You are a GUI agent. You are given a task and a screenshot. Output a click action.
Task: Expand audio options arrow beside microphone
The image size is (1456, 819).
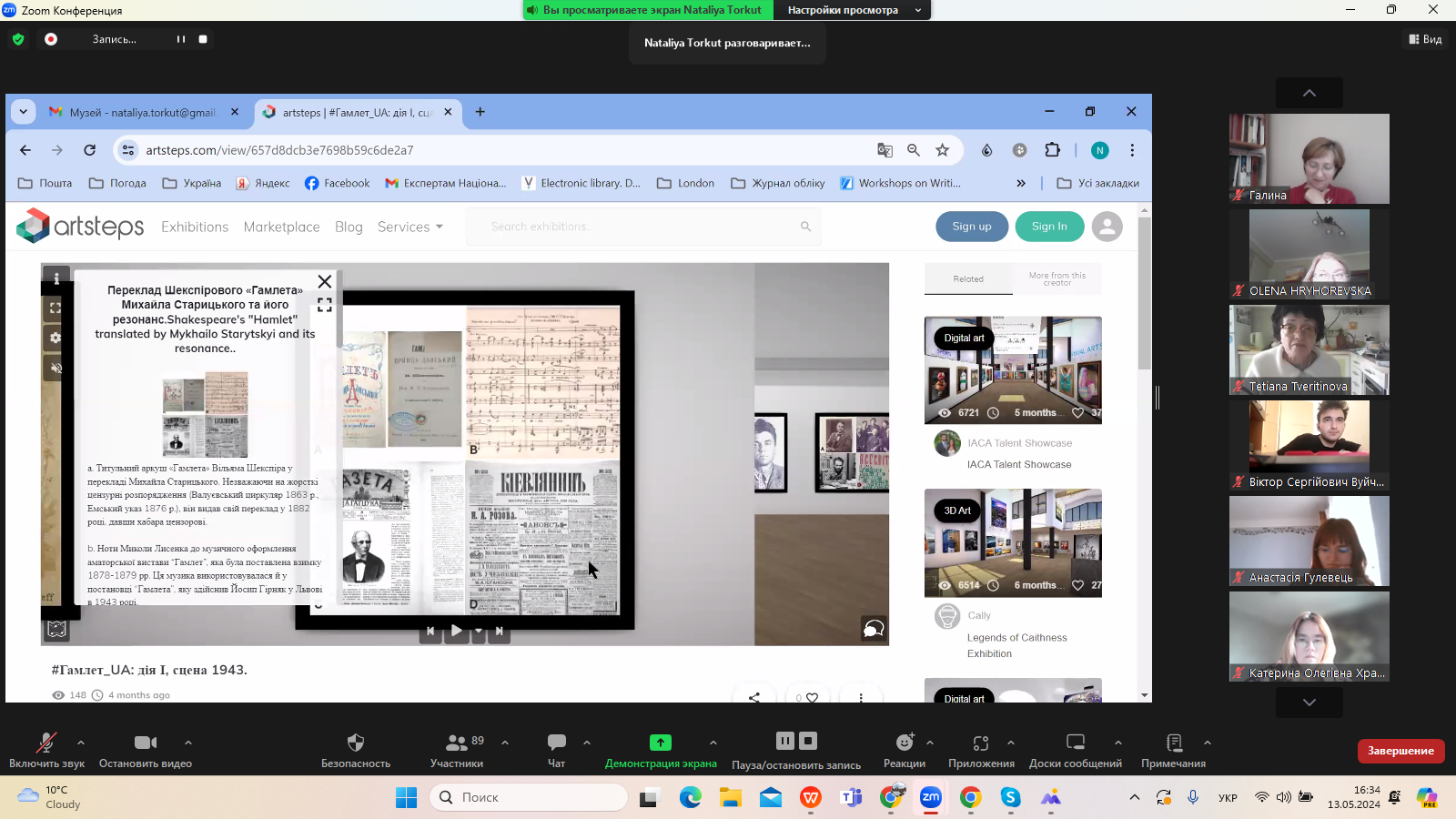point(81,743)
